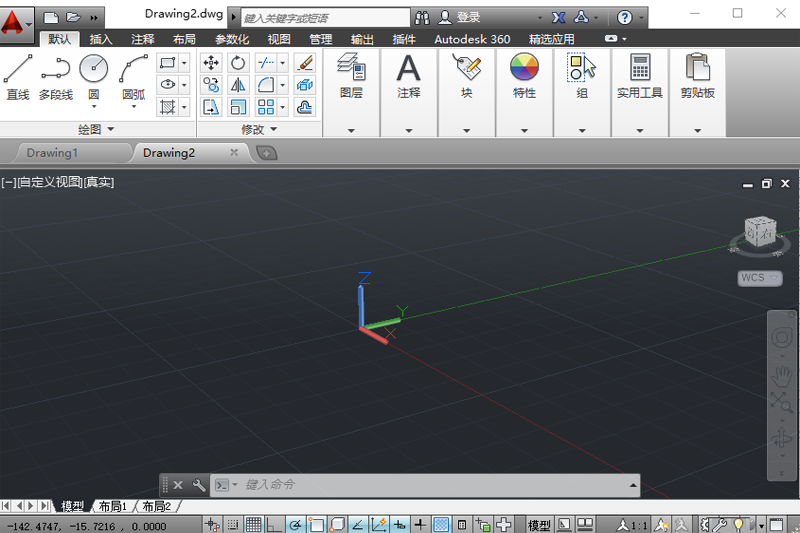Select the Mirror tool
The height and width of the screenshot is (533, 800).
pyautogui.click(x=238, y=85)
